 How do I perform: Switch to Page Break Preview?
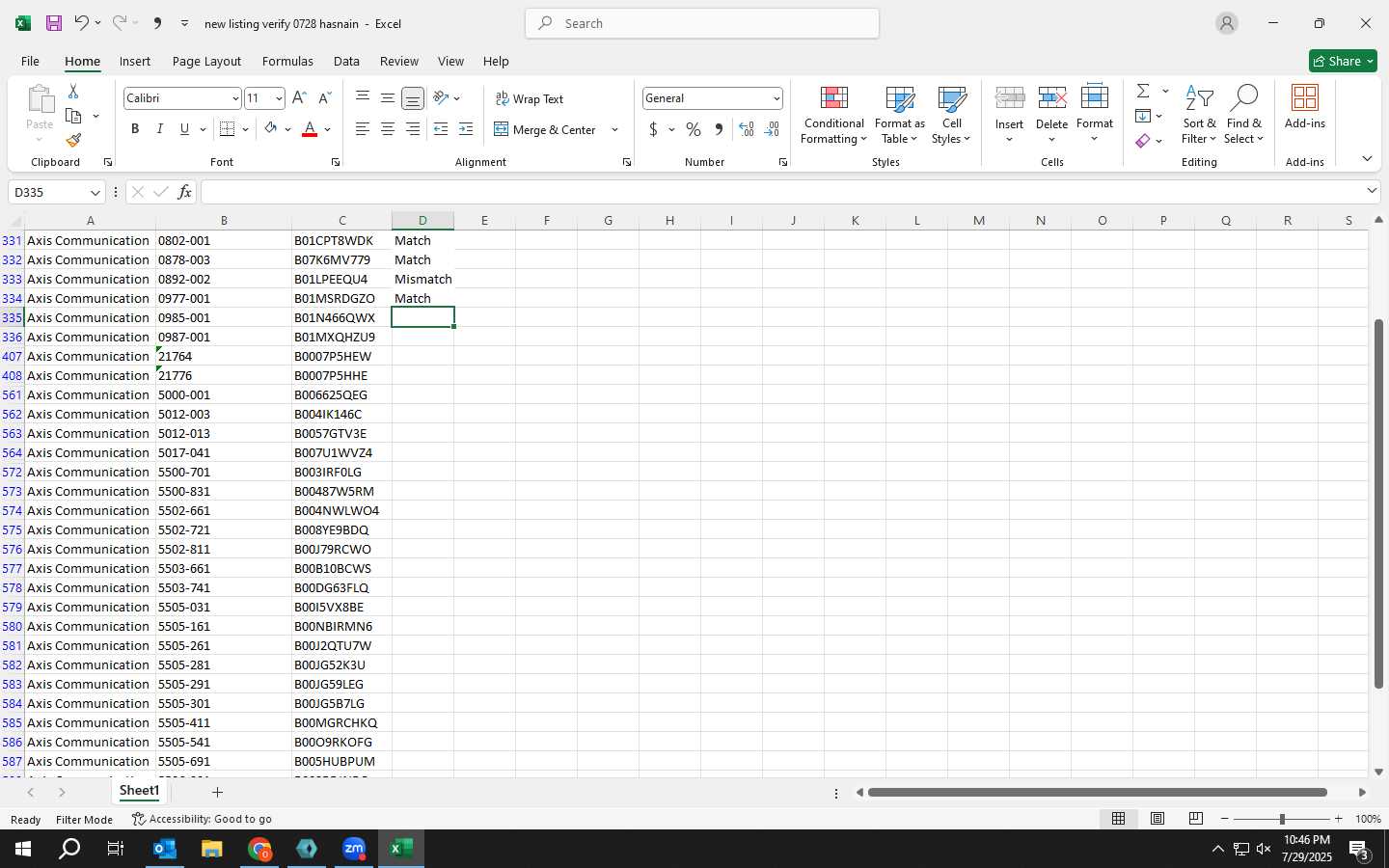tap(1196, 819)
